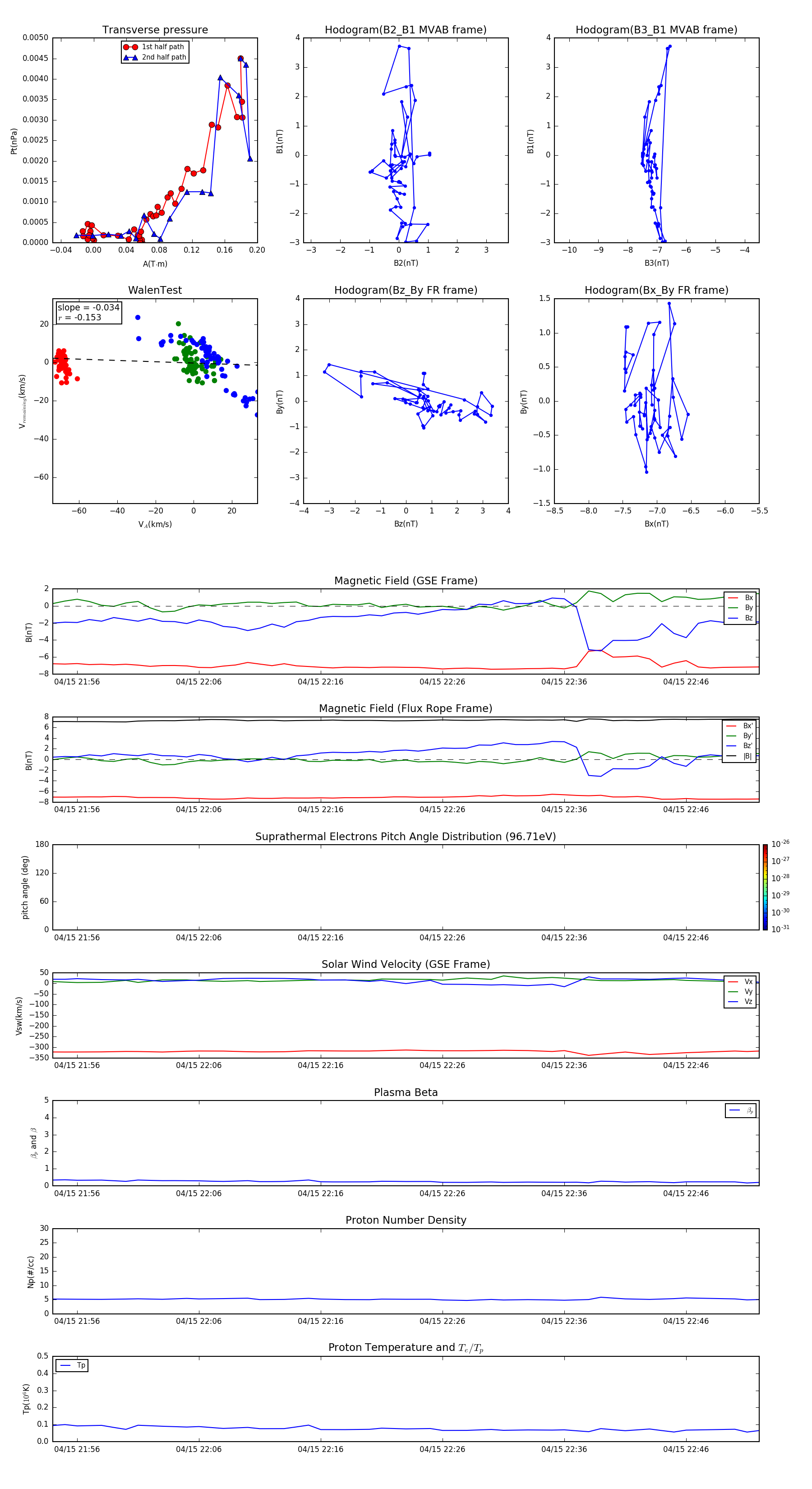Click the 'B2(nT)' x-axis label
The height and width of the screenshot is (1489, 812).
(406, 263)
